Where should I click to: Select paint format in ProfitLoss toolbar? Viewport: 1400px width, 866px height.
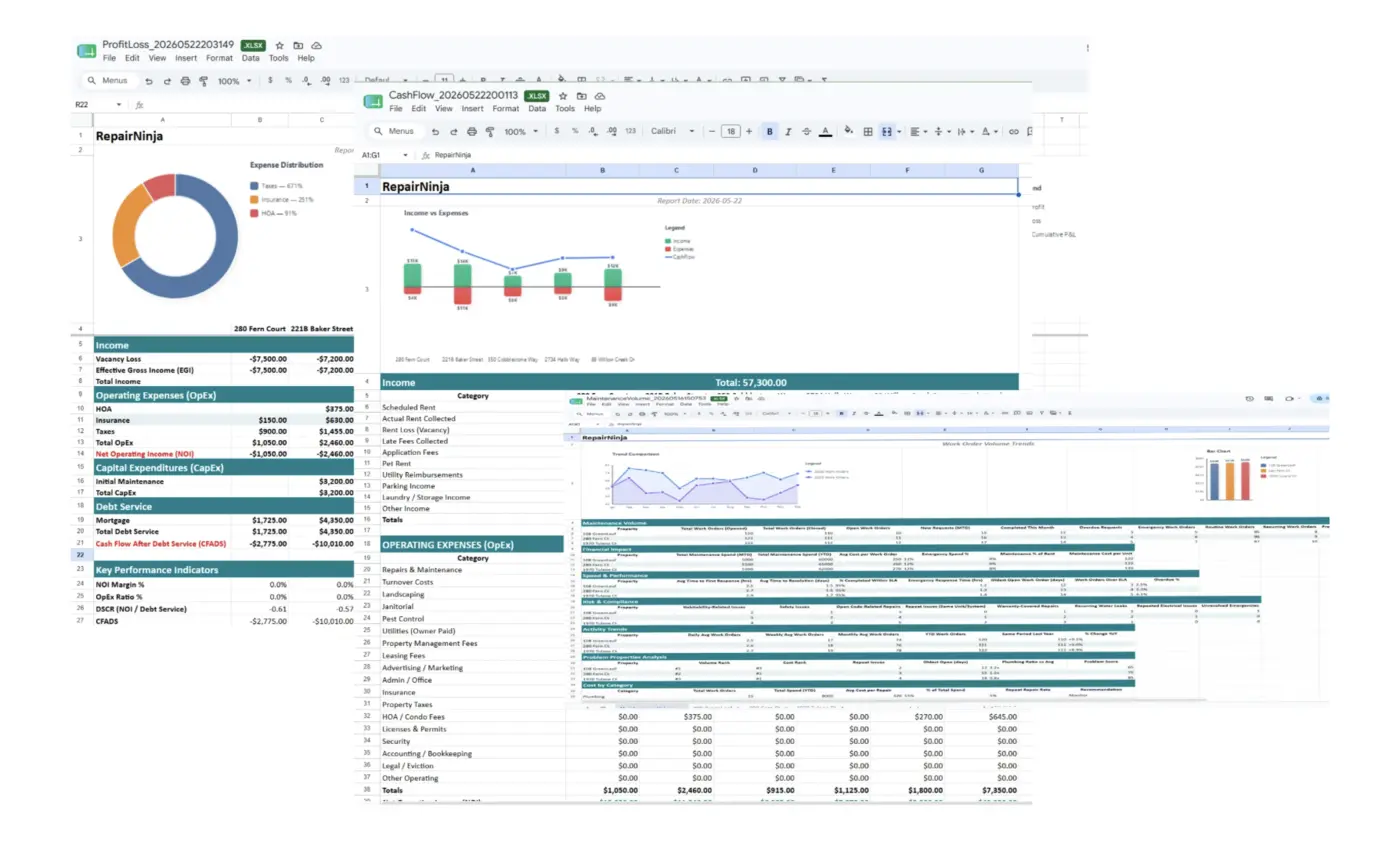[203, 81]
